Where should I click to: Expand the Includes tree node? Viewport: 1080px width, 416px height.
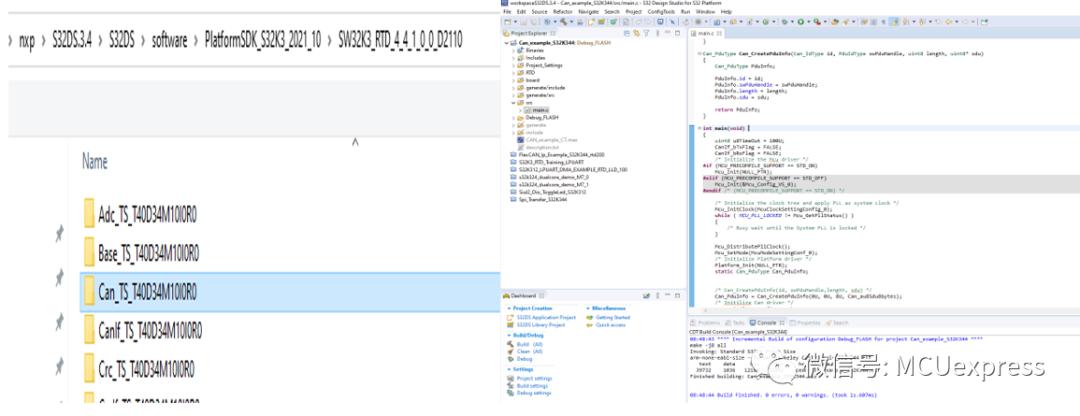point(513,58)
